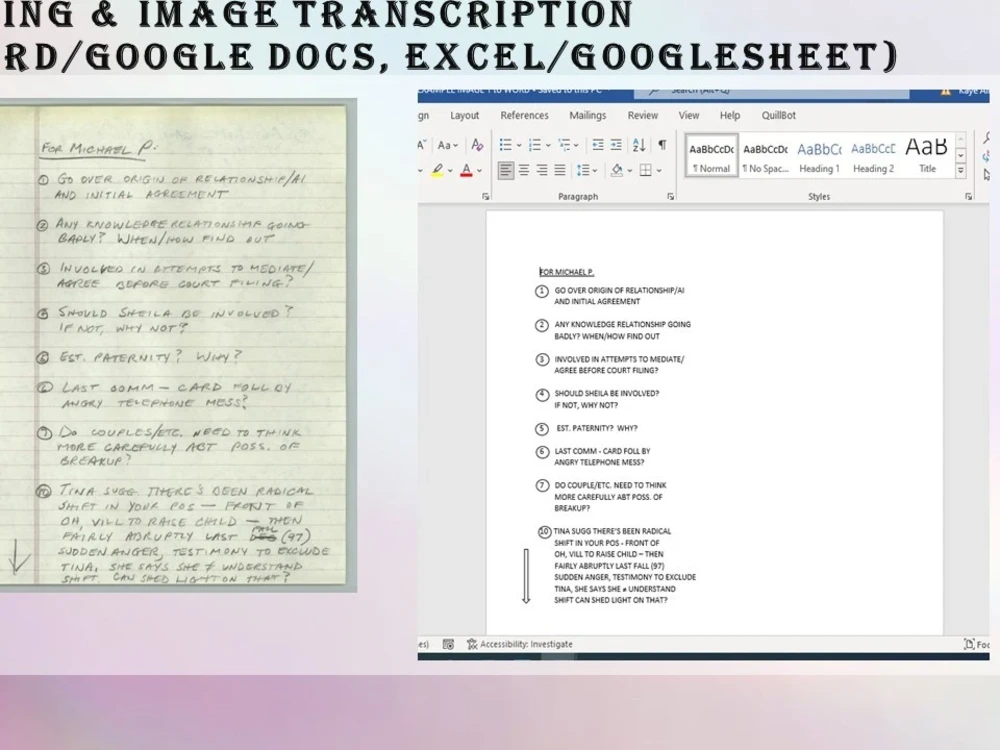This screenshot has height=750, width=1000.
Task: Open the View ribbon tab
Action: pos(688,115)
